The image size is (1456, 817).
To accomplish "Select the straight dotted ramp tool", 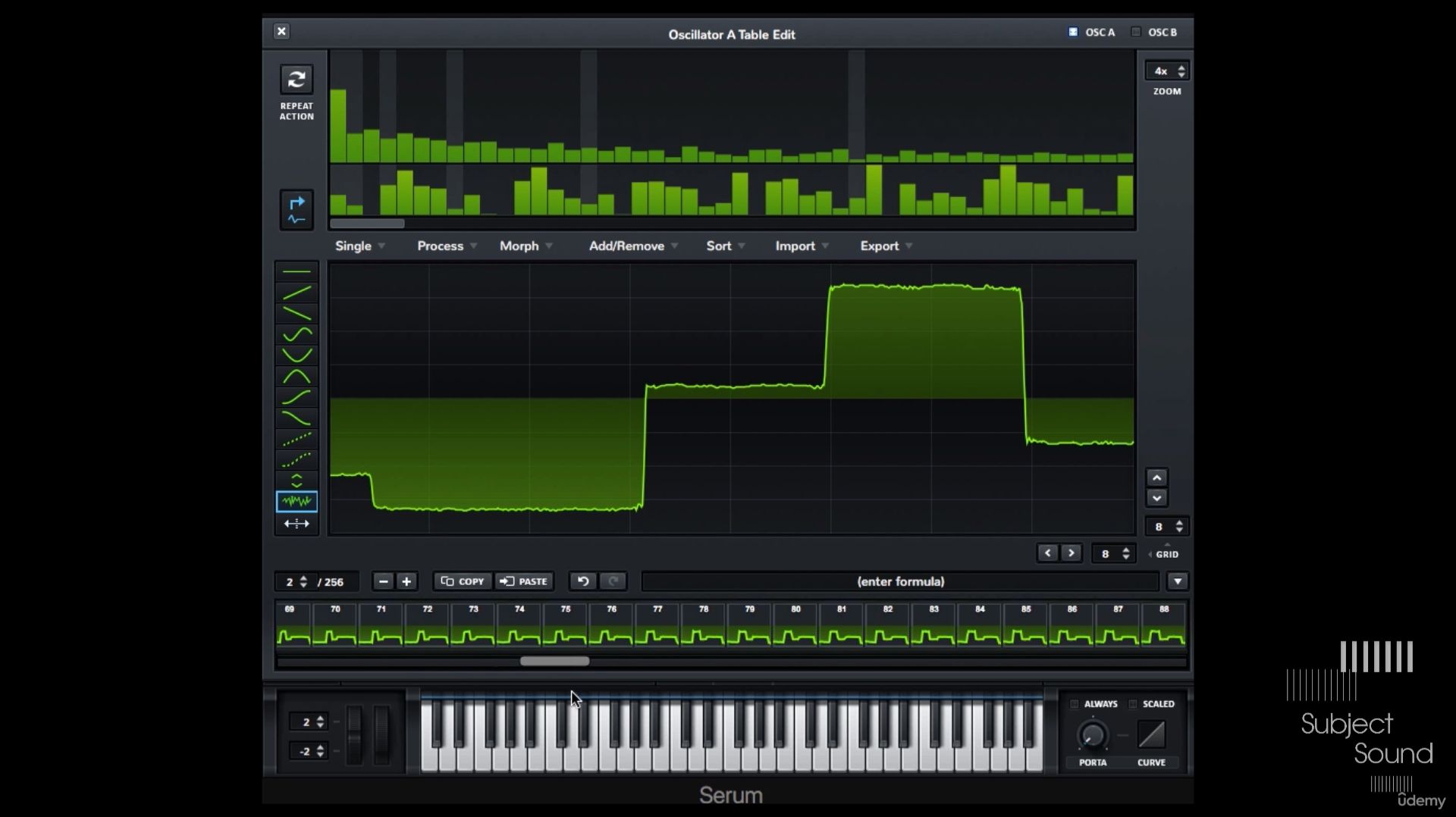I will tap(297, 439).
